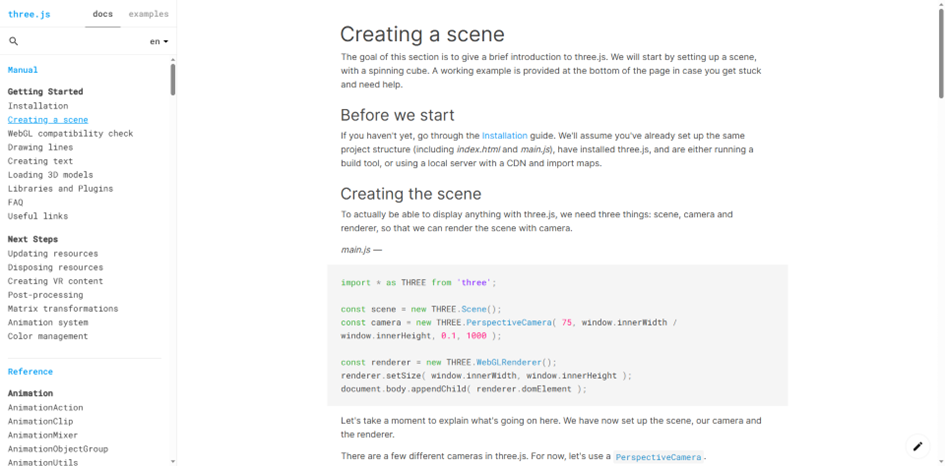
Task: Open the AnimationClip reference
Action: pyautogui.click(x=40, y=421)
